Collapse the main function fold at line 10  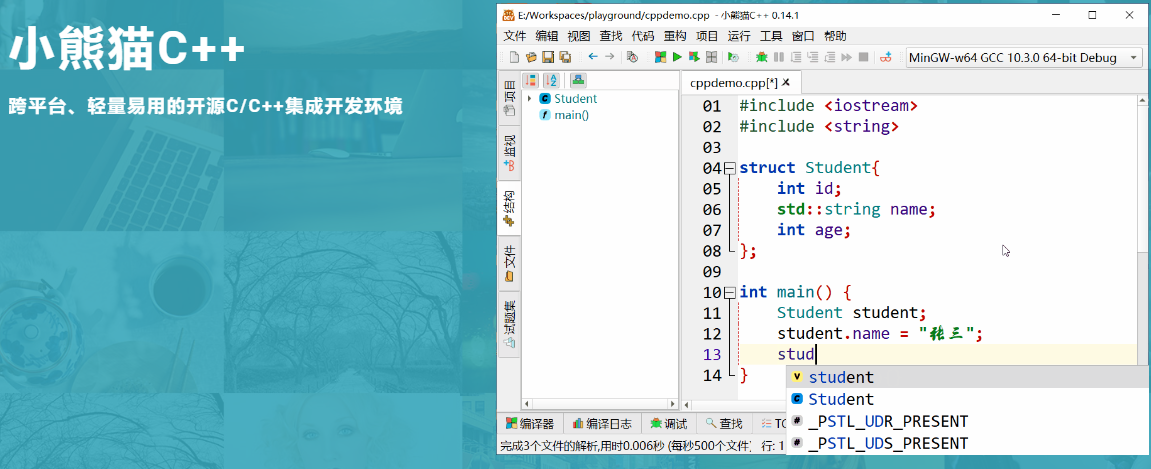pyautogui.click(x=730, y=292)
